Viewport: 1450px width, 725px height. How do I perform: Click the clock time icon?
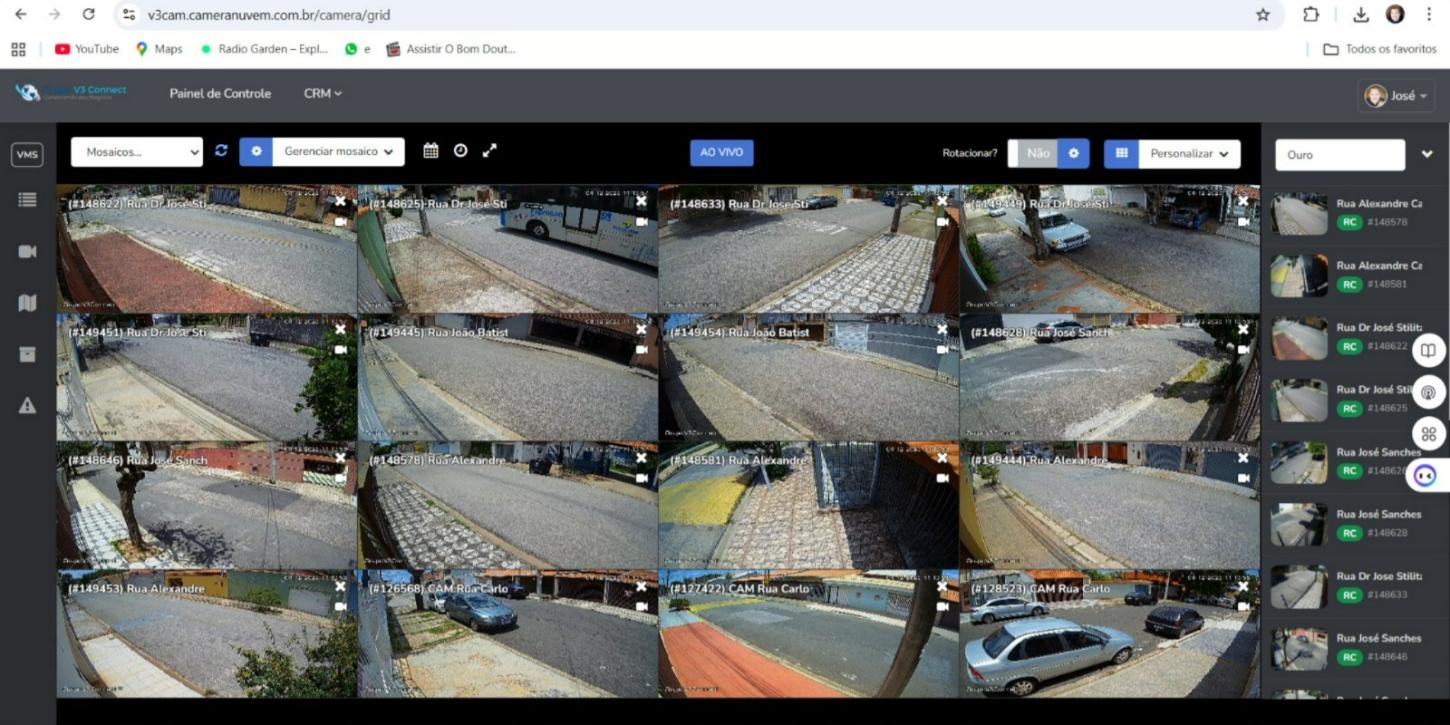coord(460,151)
